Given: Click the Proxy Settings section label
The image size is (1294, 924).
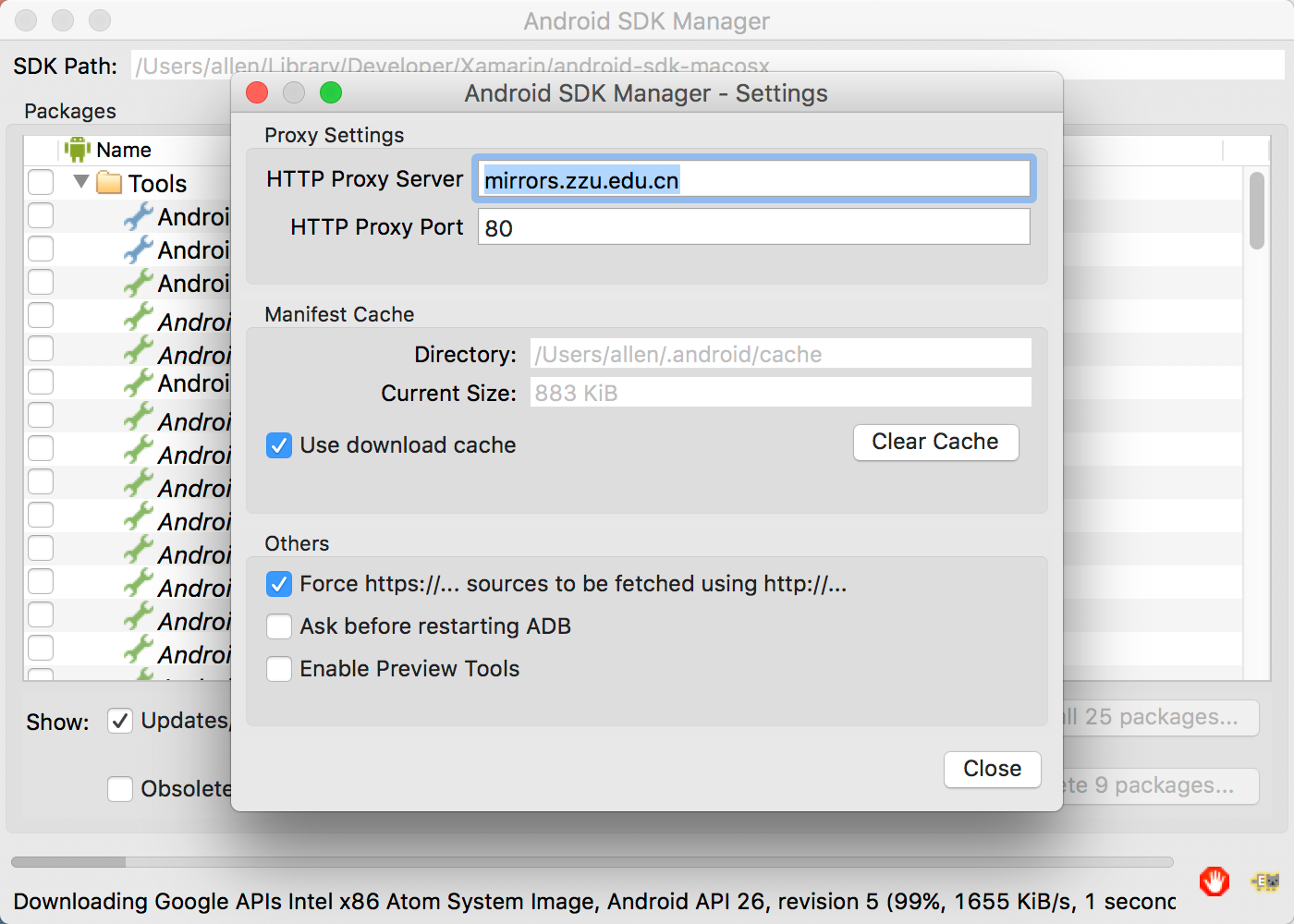Looking at the screenshot, I should click(x=334, y=135).
